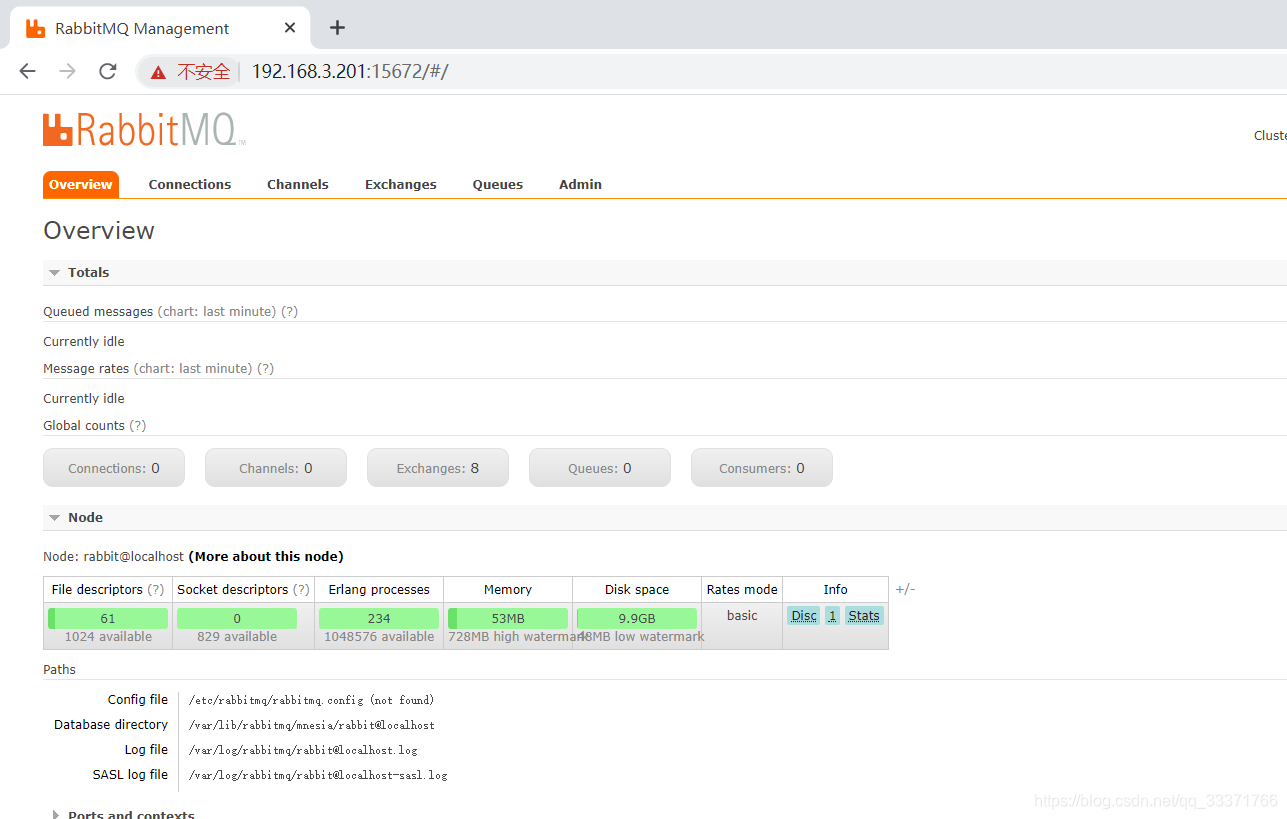Open the Admin tab
This screenshot has width=1287, height=819.
580,184
